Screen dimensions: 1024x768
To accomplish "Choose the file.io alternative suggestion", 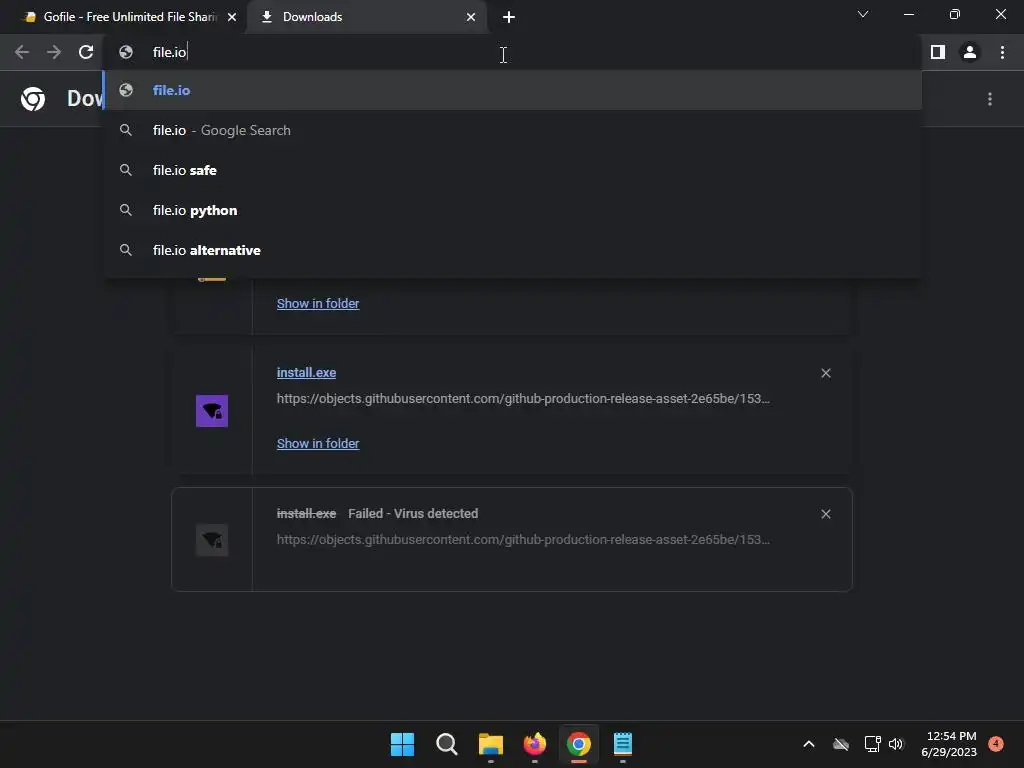I will (513, 250).
